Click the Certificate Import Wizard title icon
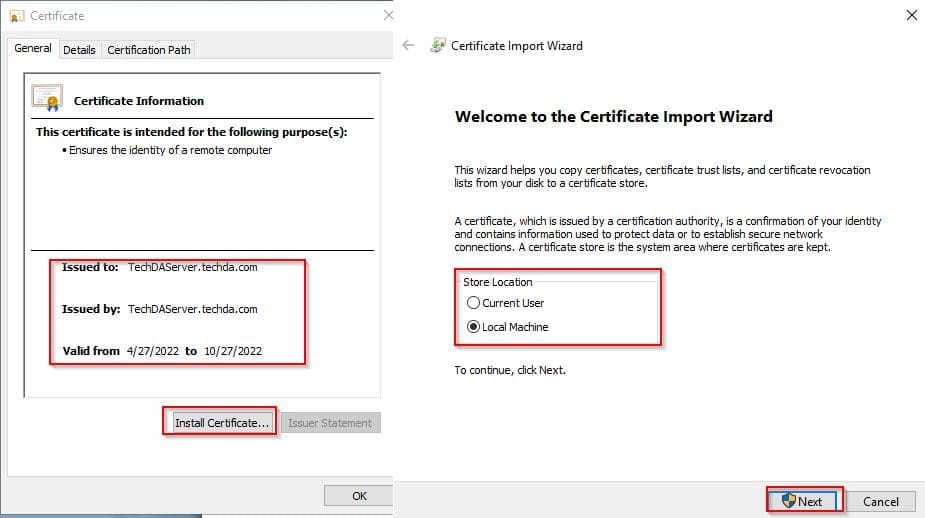The width and height of the screenshot is (925, 518). pos(438,45)
